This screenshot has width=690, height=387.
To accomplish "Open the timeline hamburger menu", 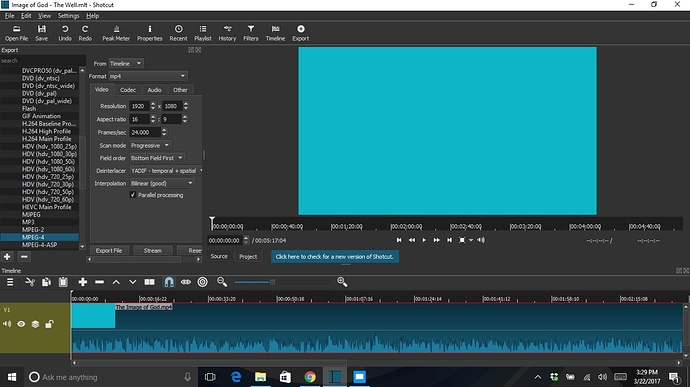I will coord(10,282).
